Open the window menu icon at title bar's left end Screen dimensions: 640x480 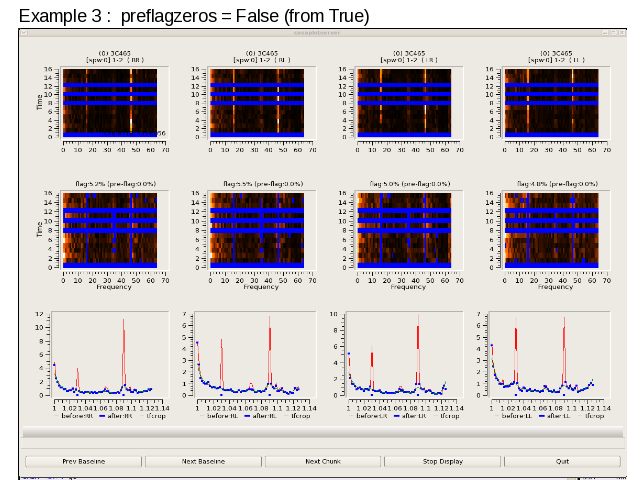click(x=24, y=33)
